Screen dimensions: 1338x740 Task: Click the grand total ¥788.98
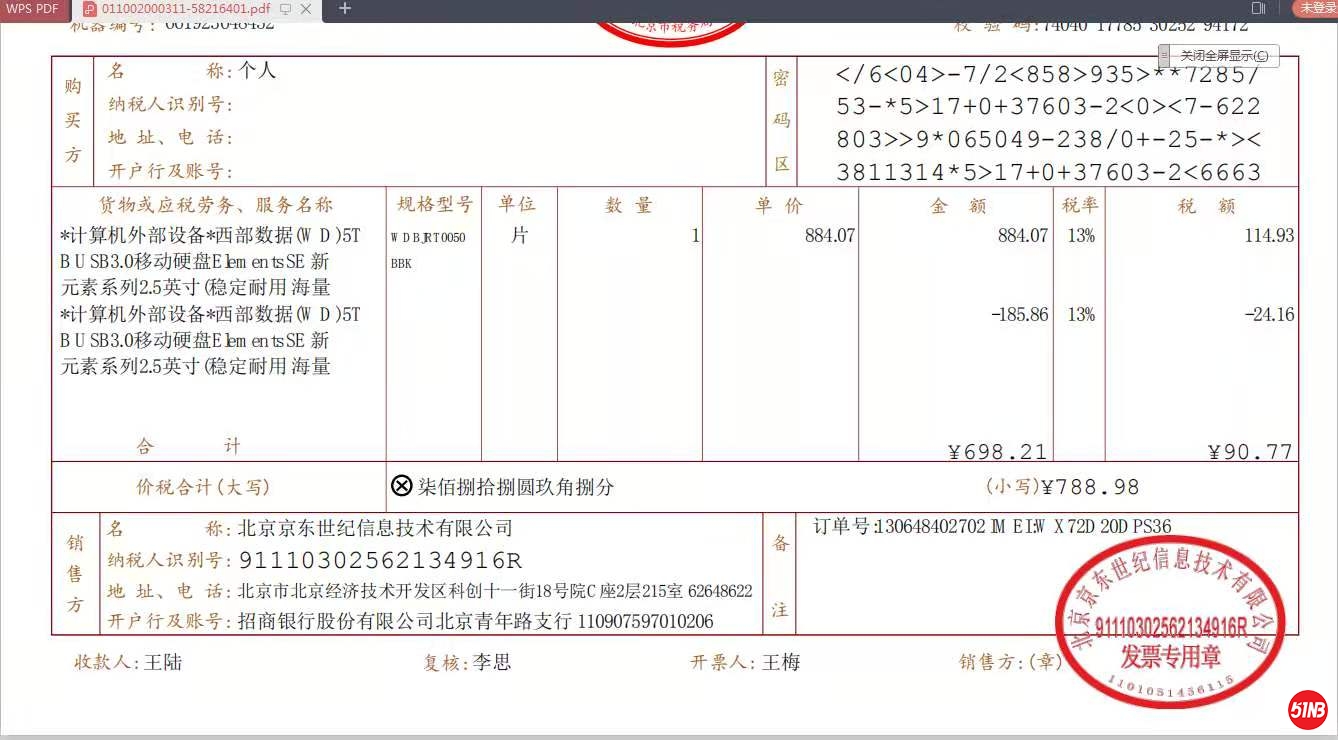click(1091, 487)
